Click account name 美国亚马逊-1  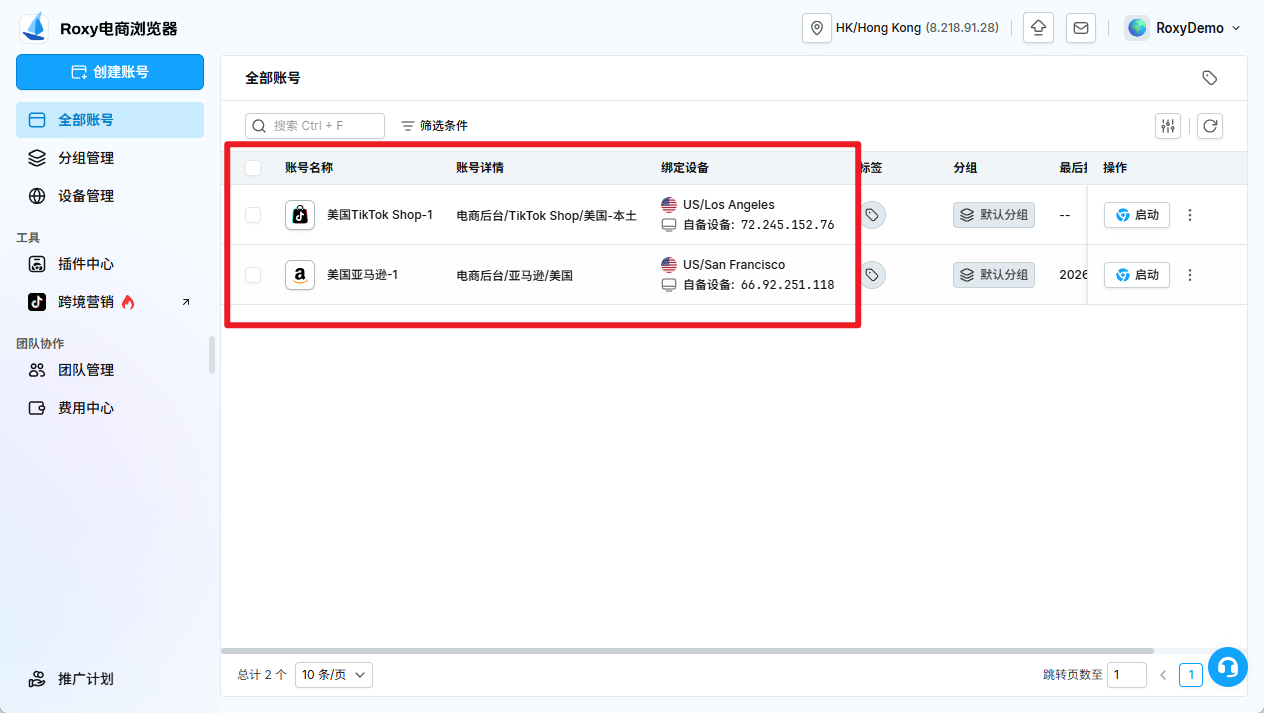click(x=363, y=275)
